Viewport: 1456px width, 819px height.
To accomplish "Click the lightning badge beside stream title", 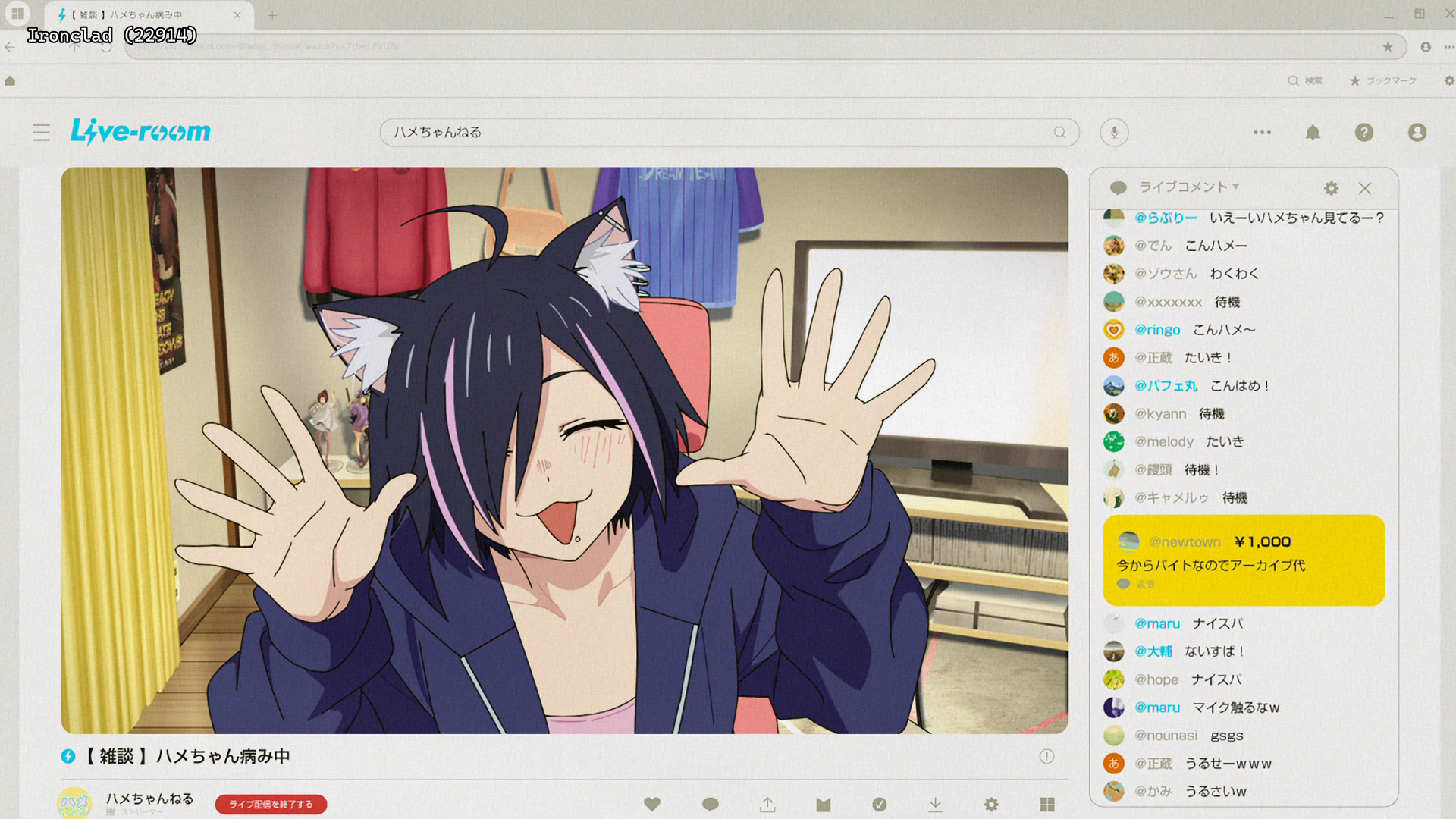I will [x=68, y=756].
